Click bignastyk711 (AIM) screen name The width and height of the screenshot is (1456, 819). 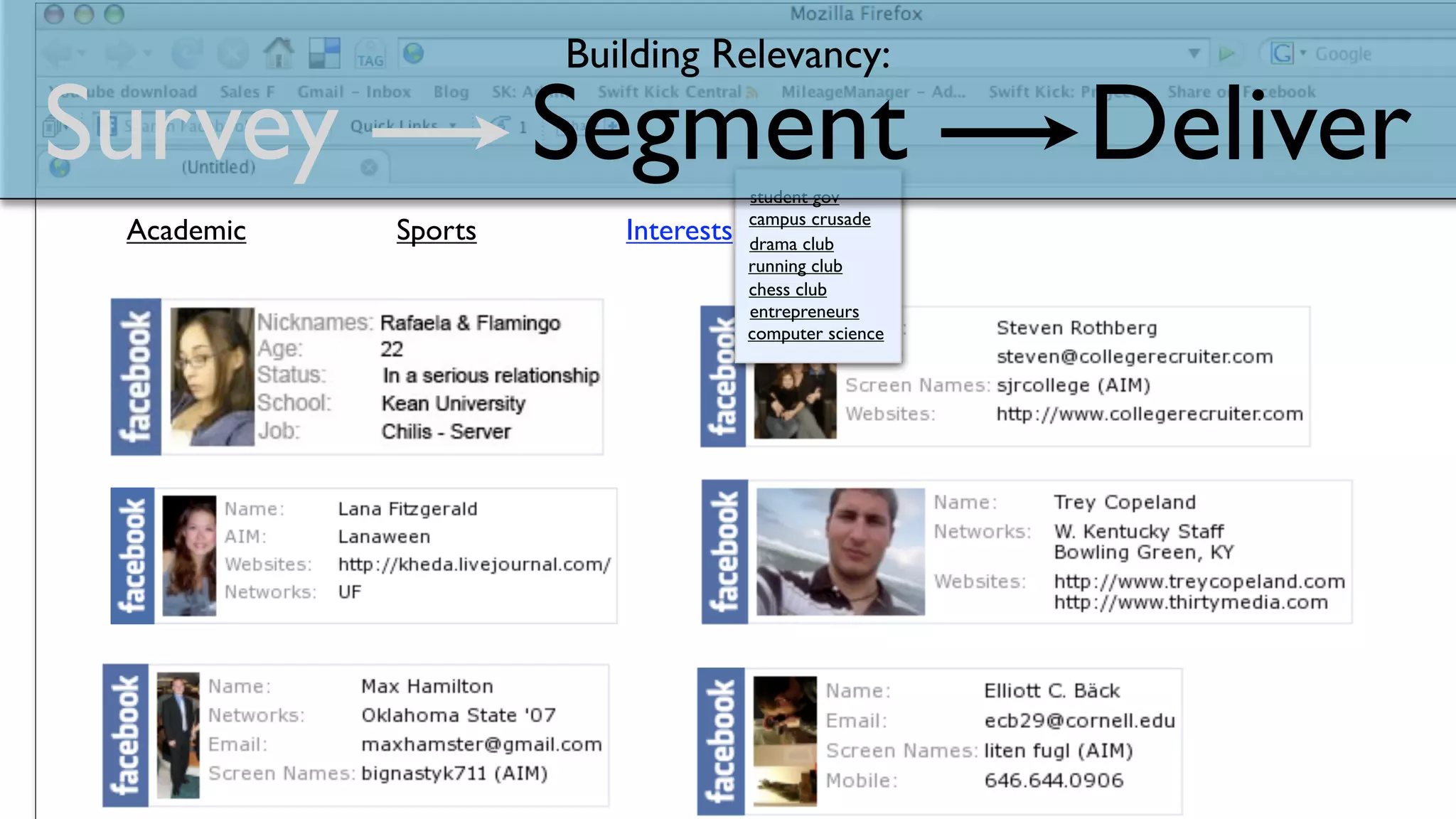point(454,773)
